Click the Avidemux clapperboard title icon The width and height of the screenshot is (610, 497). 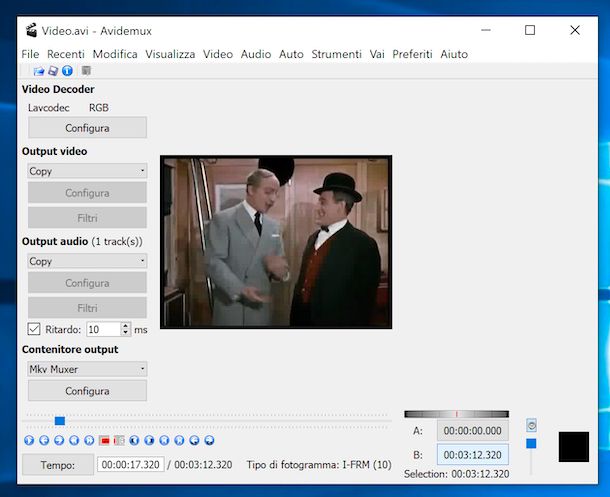click(x=31, y=30)
